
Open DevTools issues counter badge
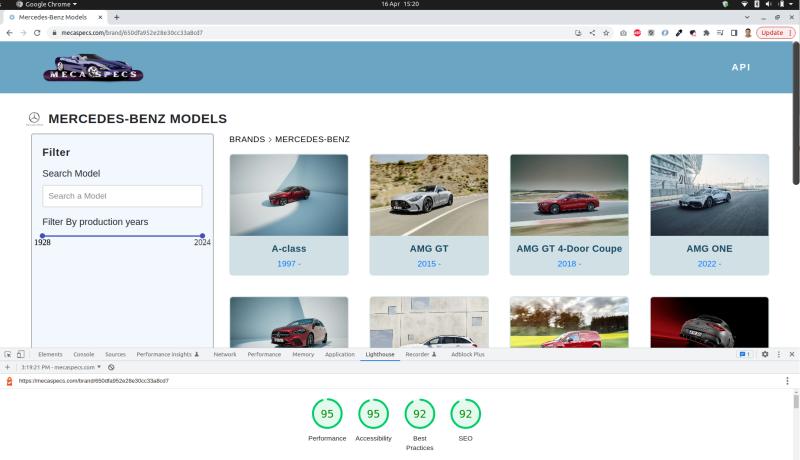click(x=744, y=354)
